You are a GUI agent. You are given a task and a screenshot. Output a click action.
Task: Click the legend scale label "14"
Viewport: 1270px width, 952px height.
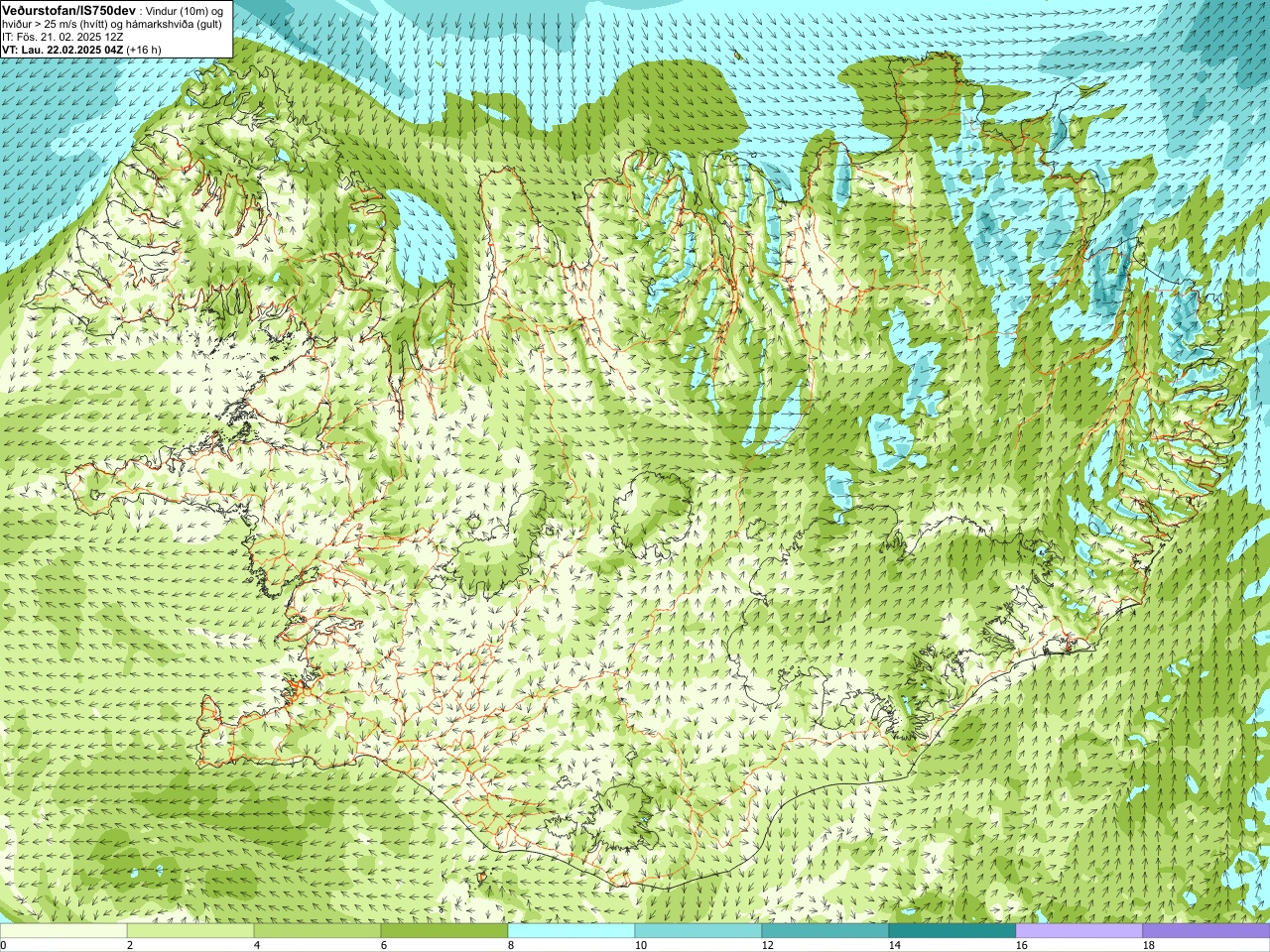tap(895, 945)
